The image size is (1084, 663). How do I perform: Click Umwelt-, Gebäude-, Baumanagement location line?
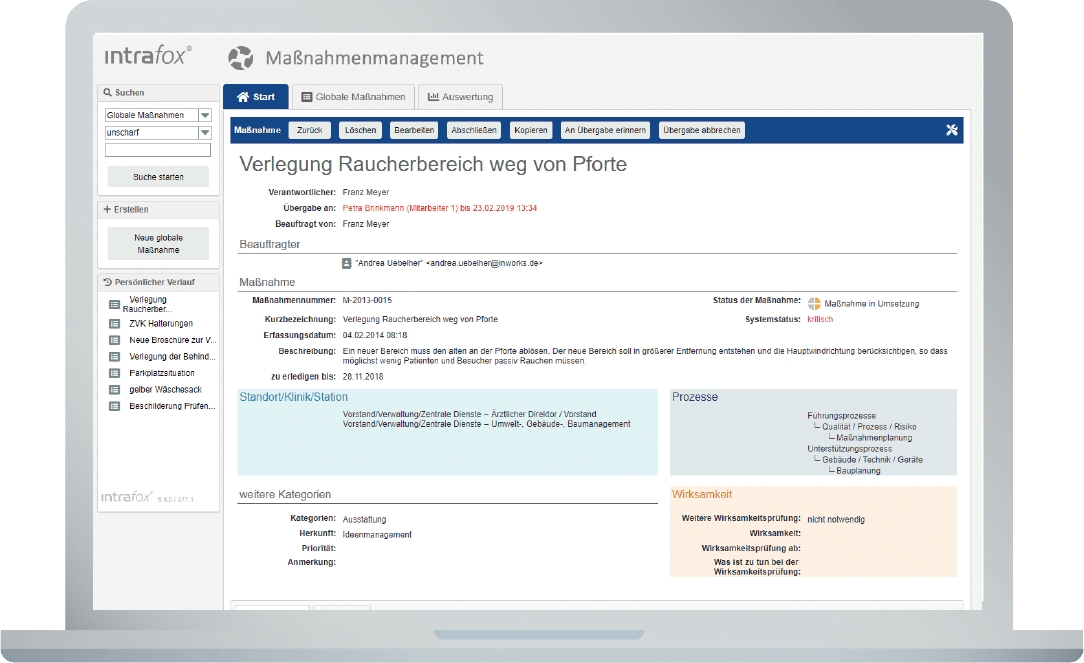click(487, 424)
